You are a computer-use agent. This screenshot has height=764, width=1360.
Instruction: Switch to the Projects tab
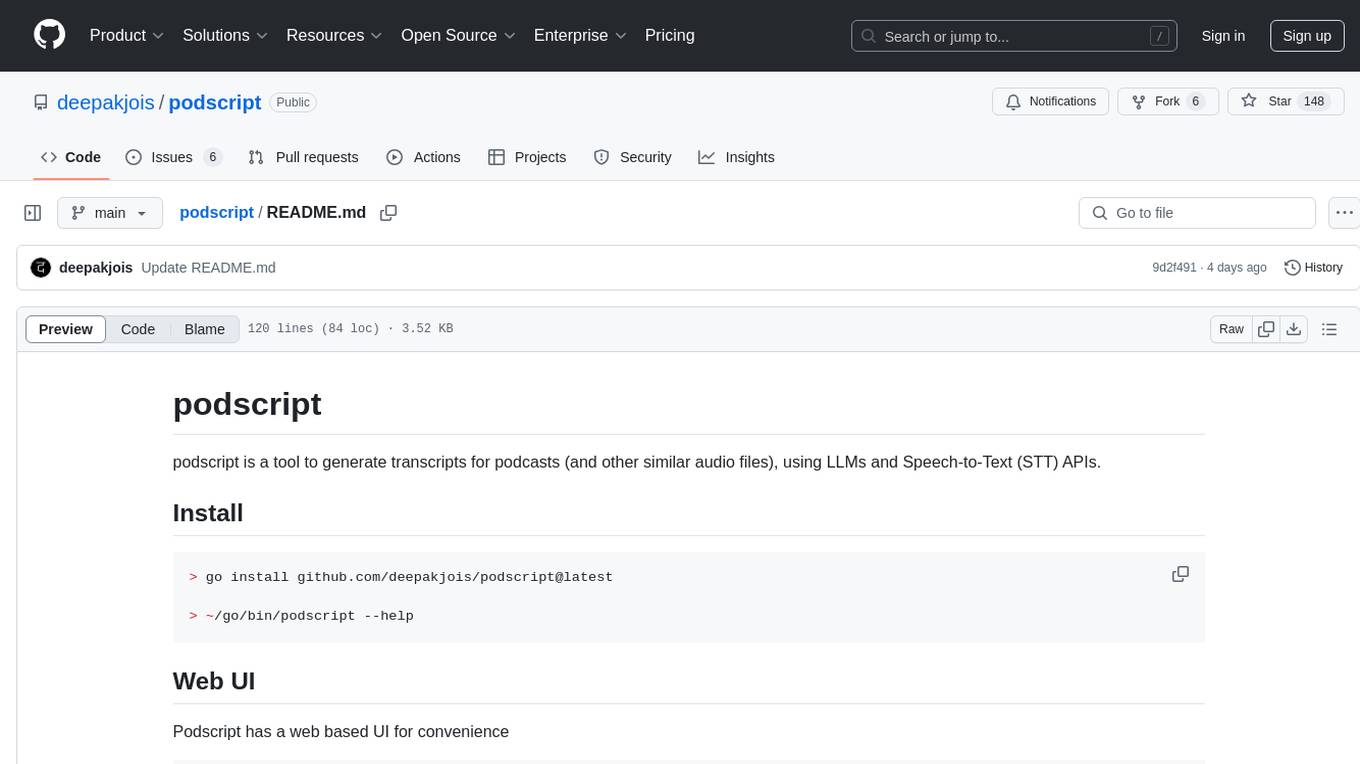coord(527,157)
